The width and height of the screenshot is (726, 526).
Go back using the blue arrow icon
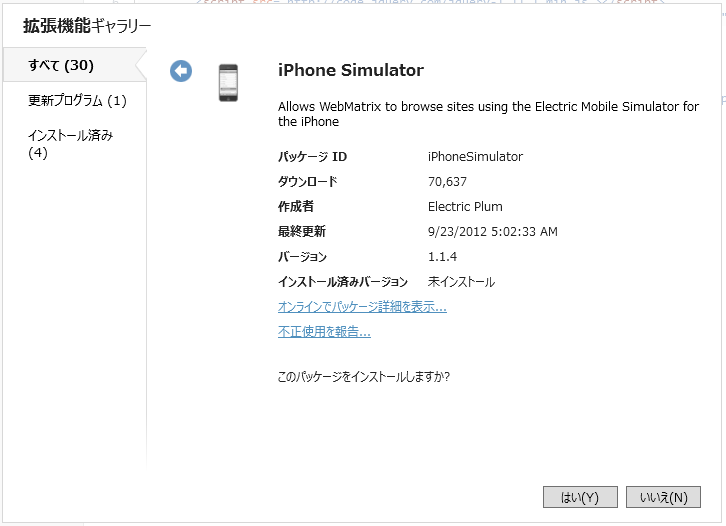click(181, 71)
